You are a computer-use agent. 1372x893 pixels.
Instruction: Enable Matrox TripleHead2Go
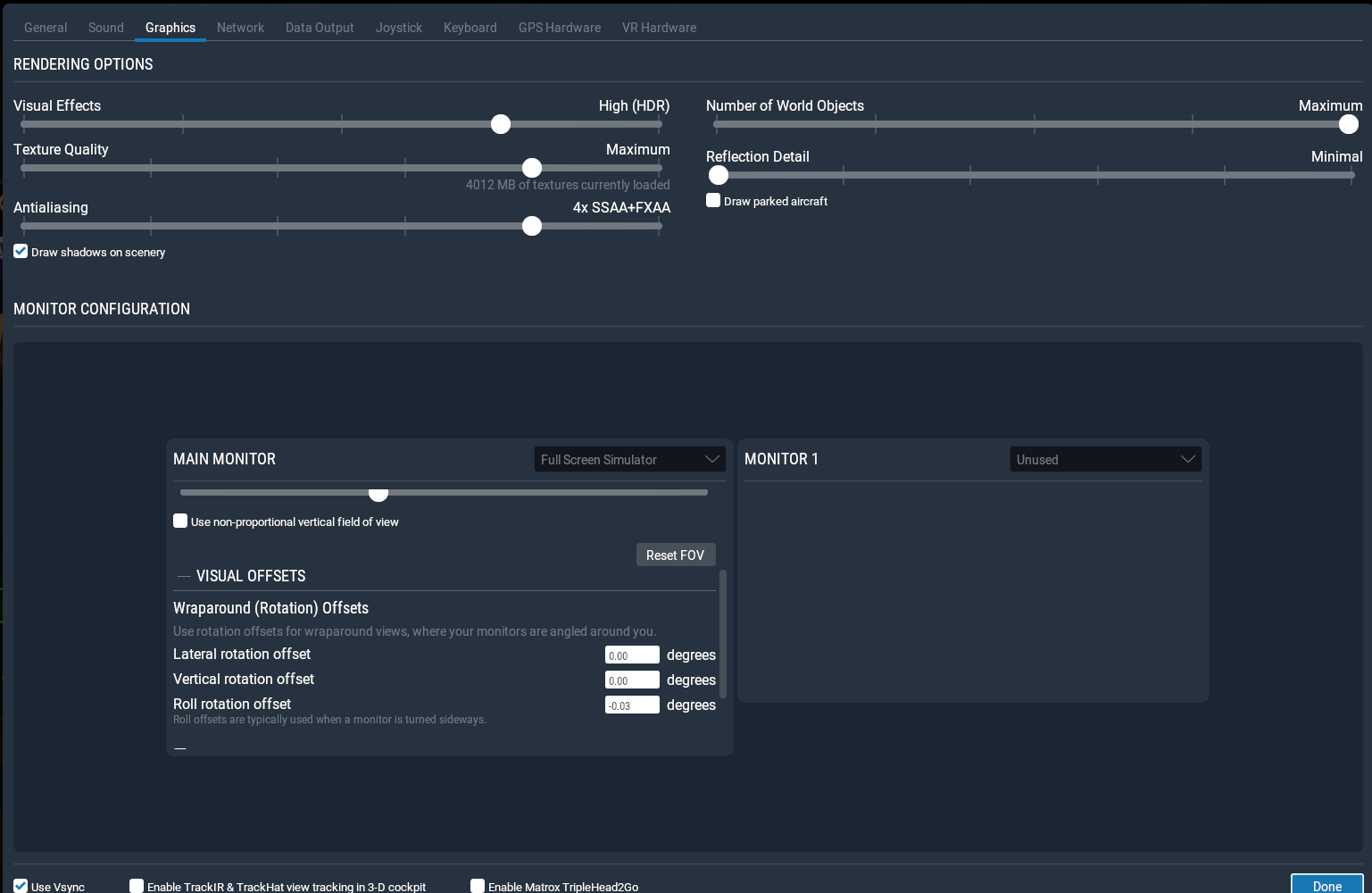(478, 885)
